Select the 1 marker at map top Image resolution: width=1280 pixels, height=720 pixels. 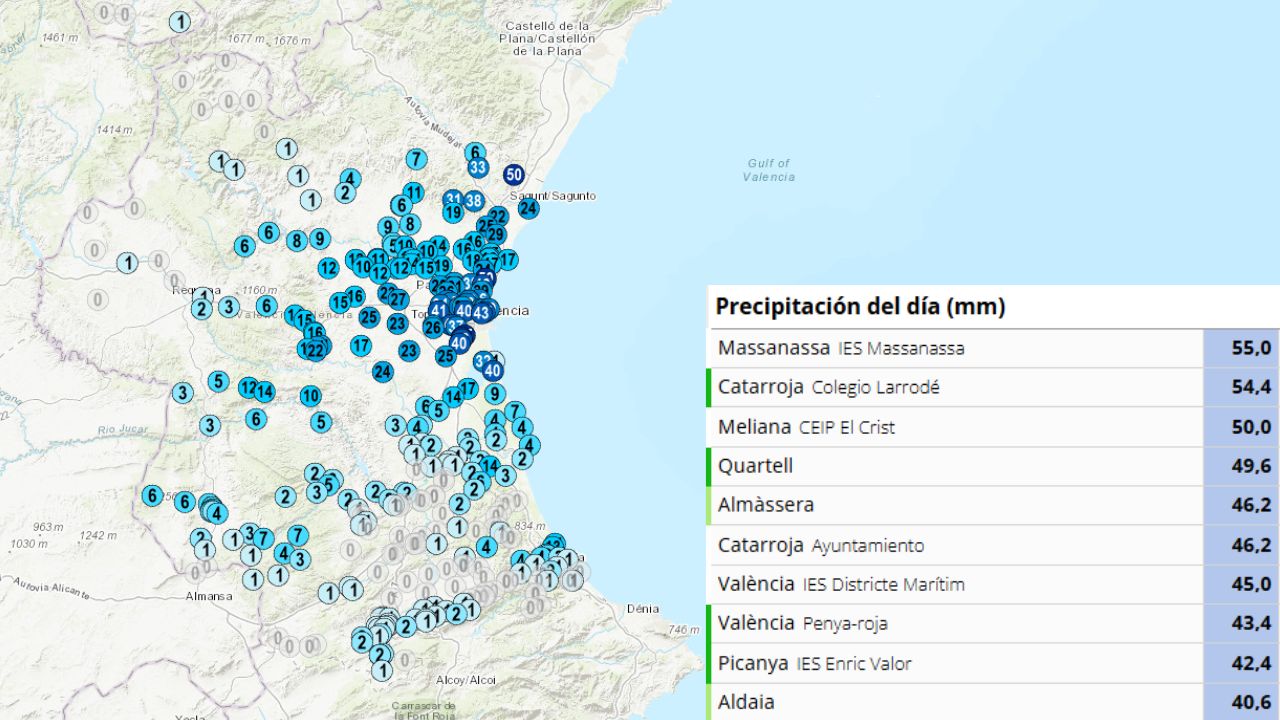coord(180,21)
